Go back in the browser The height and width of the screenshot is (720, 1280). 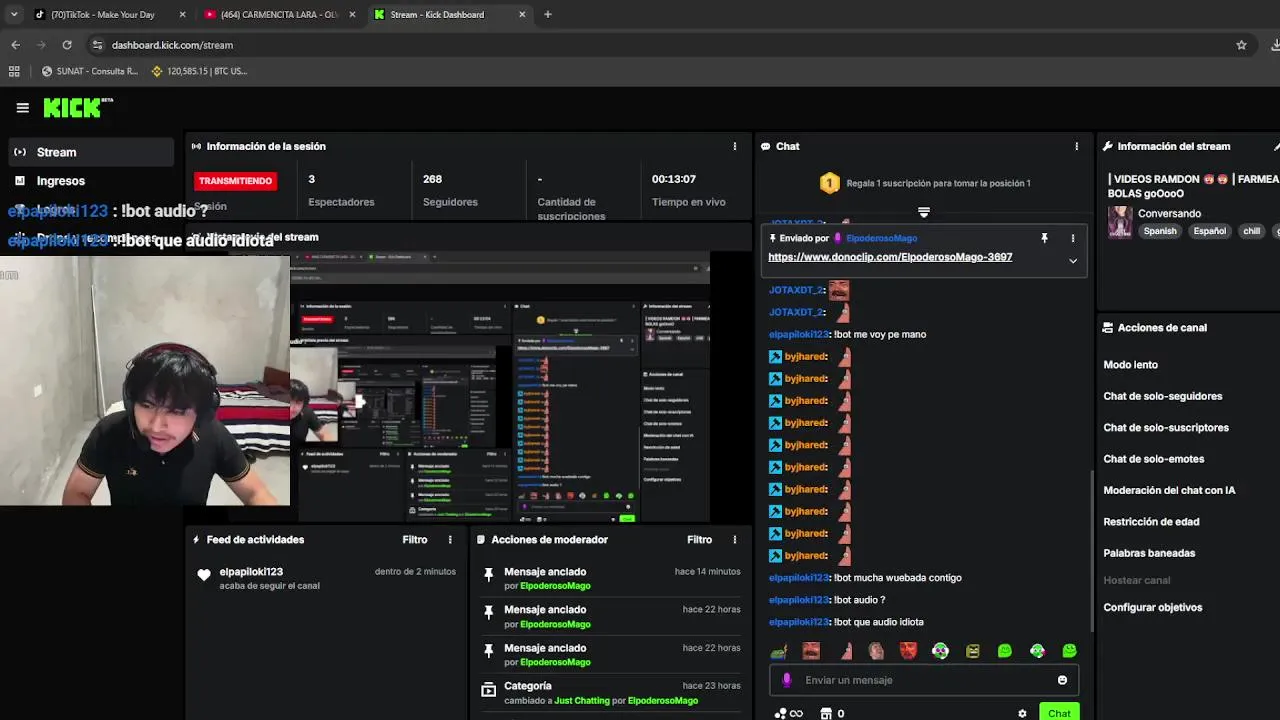click(15, 45)
